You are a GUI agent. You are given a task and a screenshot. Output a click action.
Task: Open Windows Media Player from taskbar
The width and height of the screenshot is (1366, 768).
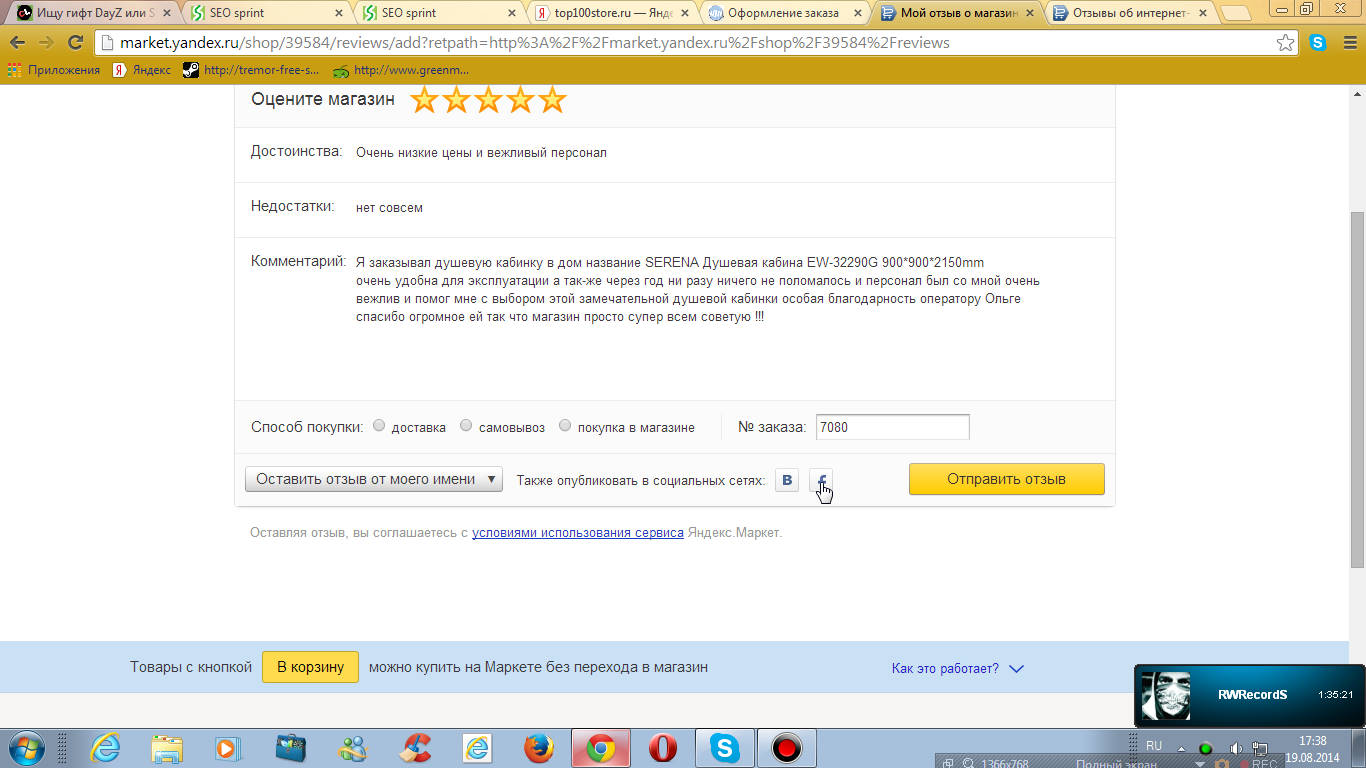(229, 748)
